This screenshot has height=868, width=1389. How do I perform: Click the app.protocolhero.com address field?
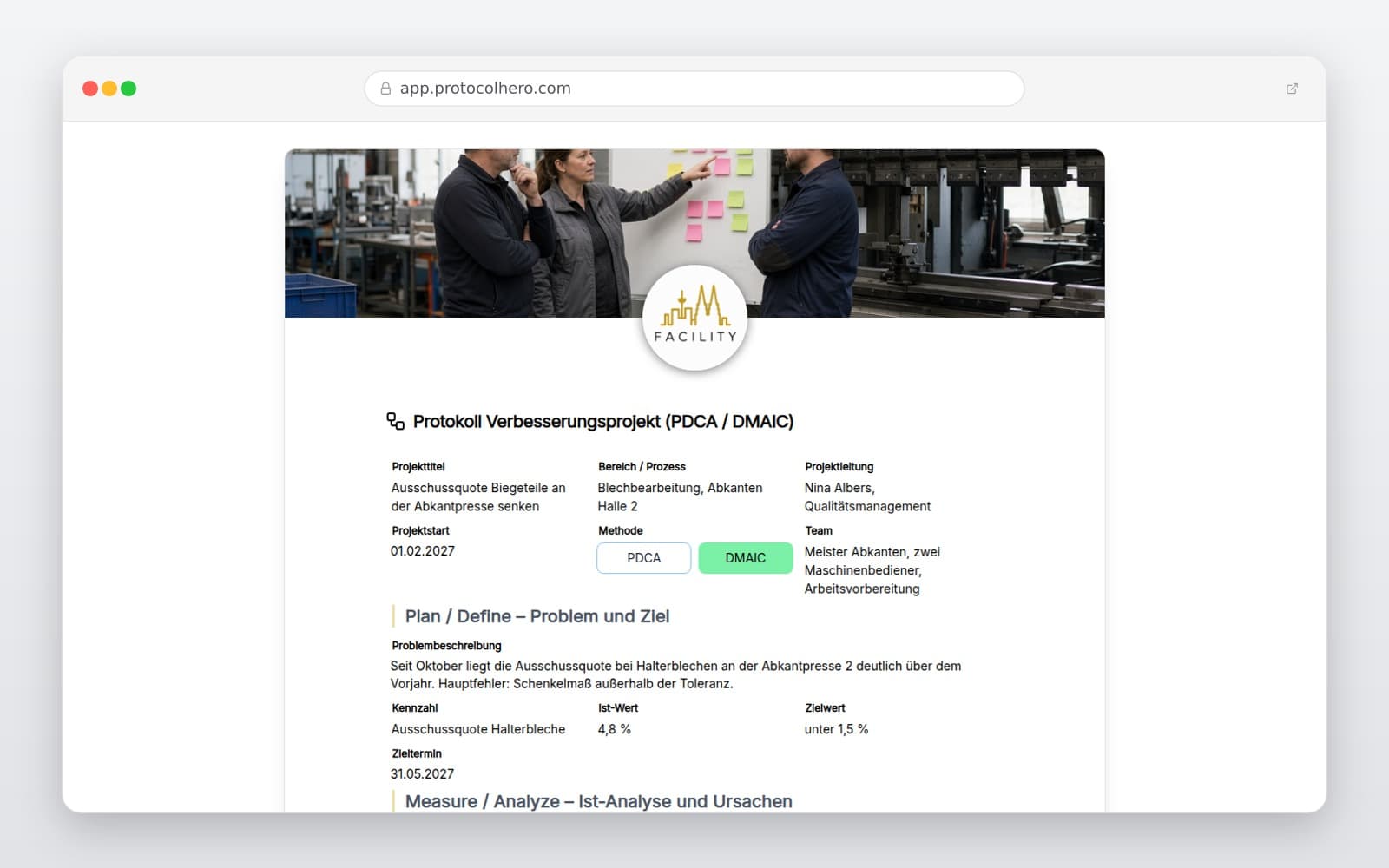(x=694, y=89)
